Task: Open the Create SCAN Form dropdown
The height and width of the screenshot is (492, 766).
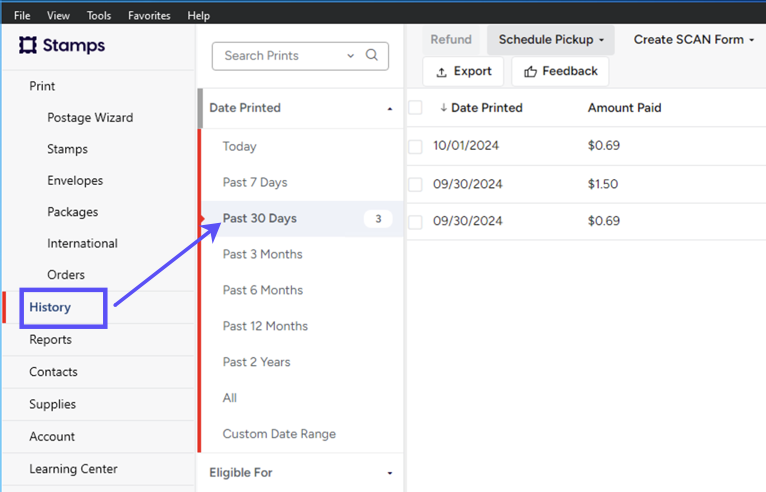Action: click(x=694, y=40)
